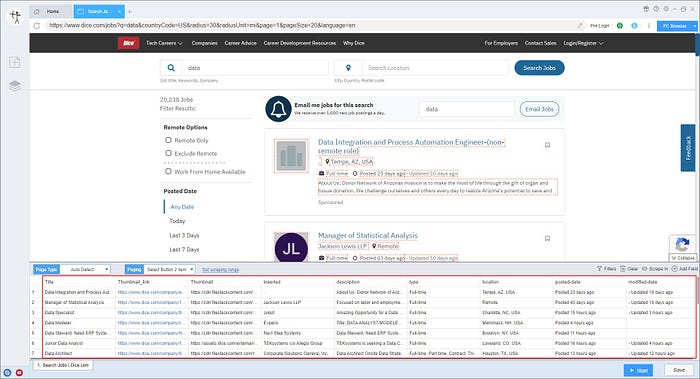
Task: Expand the Tech Careers menu
Action: pos(164,43)
